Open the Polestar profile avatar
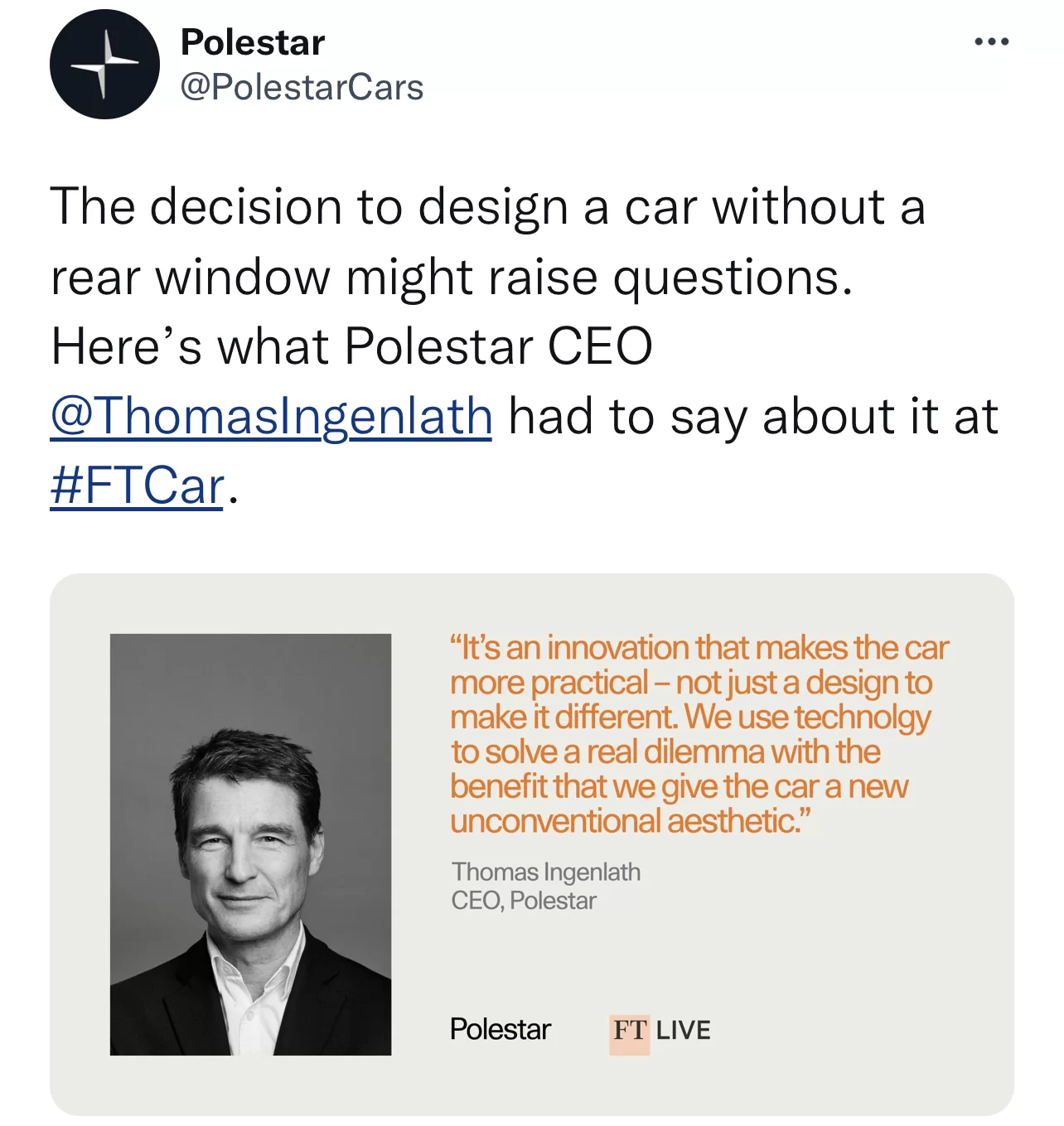Image resolution: width=1064 pixels, height=1126 pixels. click(x=104, y=65)
